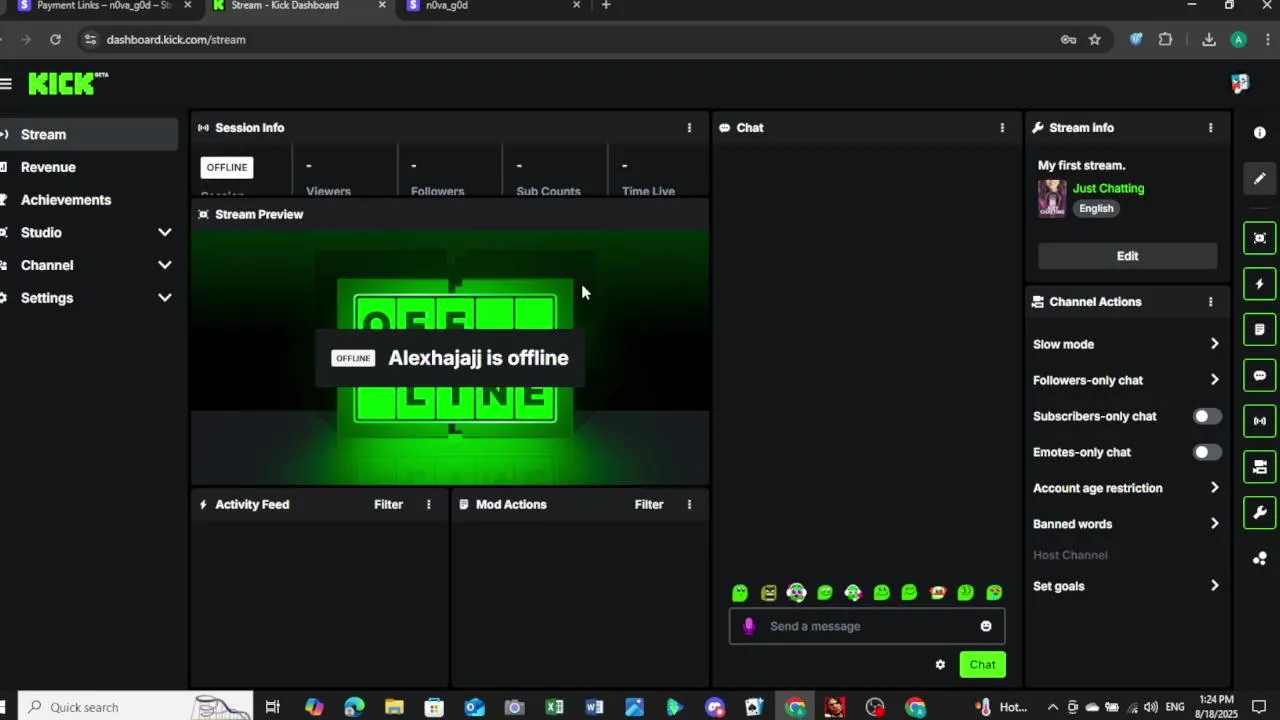Viewport: 1280px width, 720px height.
Task: Insert the first green blob emote
Action: [x=740, y=593]
